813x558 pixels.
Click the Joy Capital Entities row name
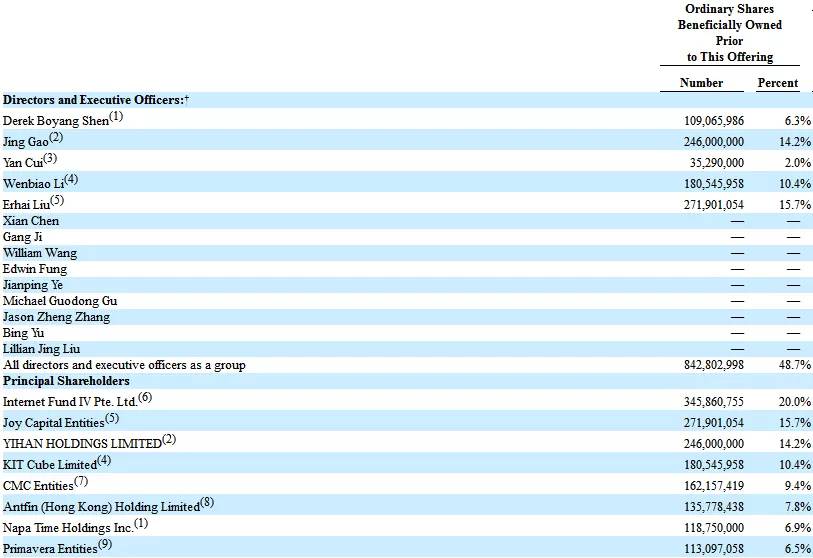click(53, 423)
